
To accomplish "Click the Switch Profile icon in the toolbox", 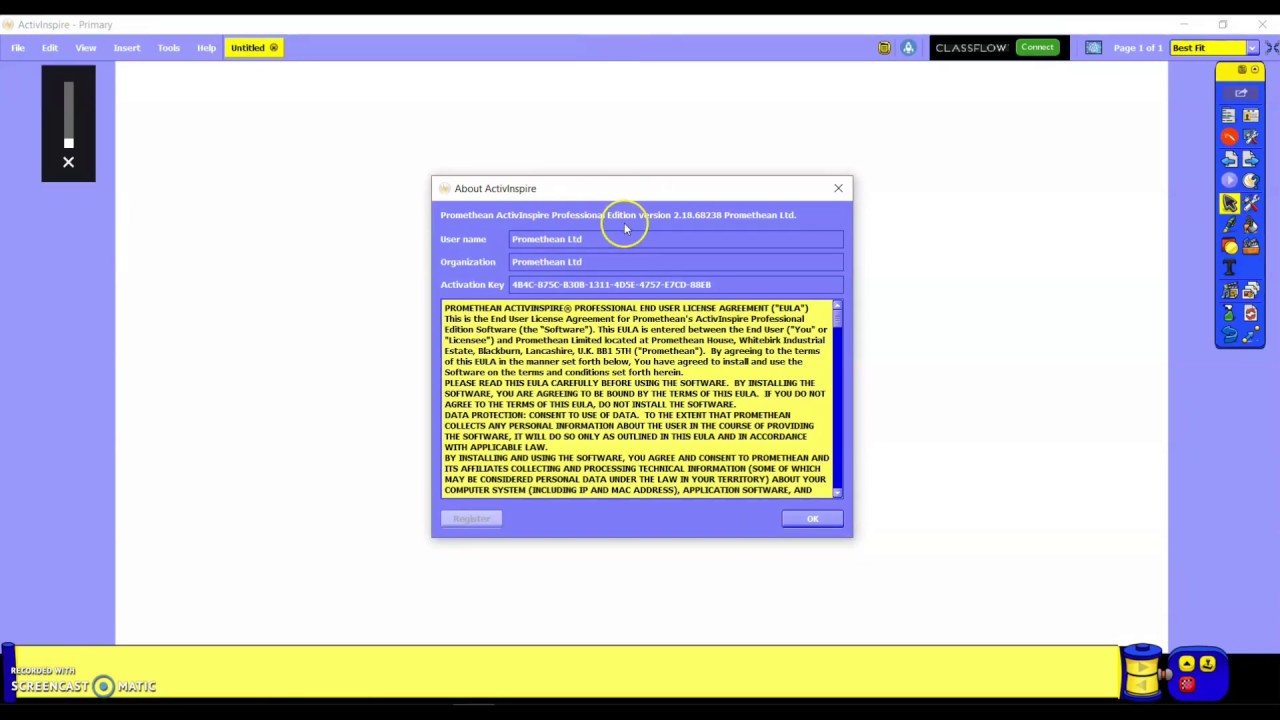I will pos(1251,115).
